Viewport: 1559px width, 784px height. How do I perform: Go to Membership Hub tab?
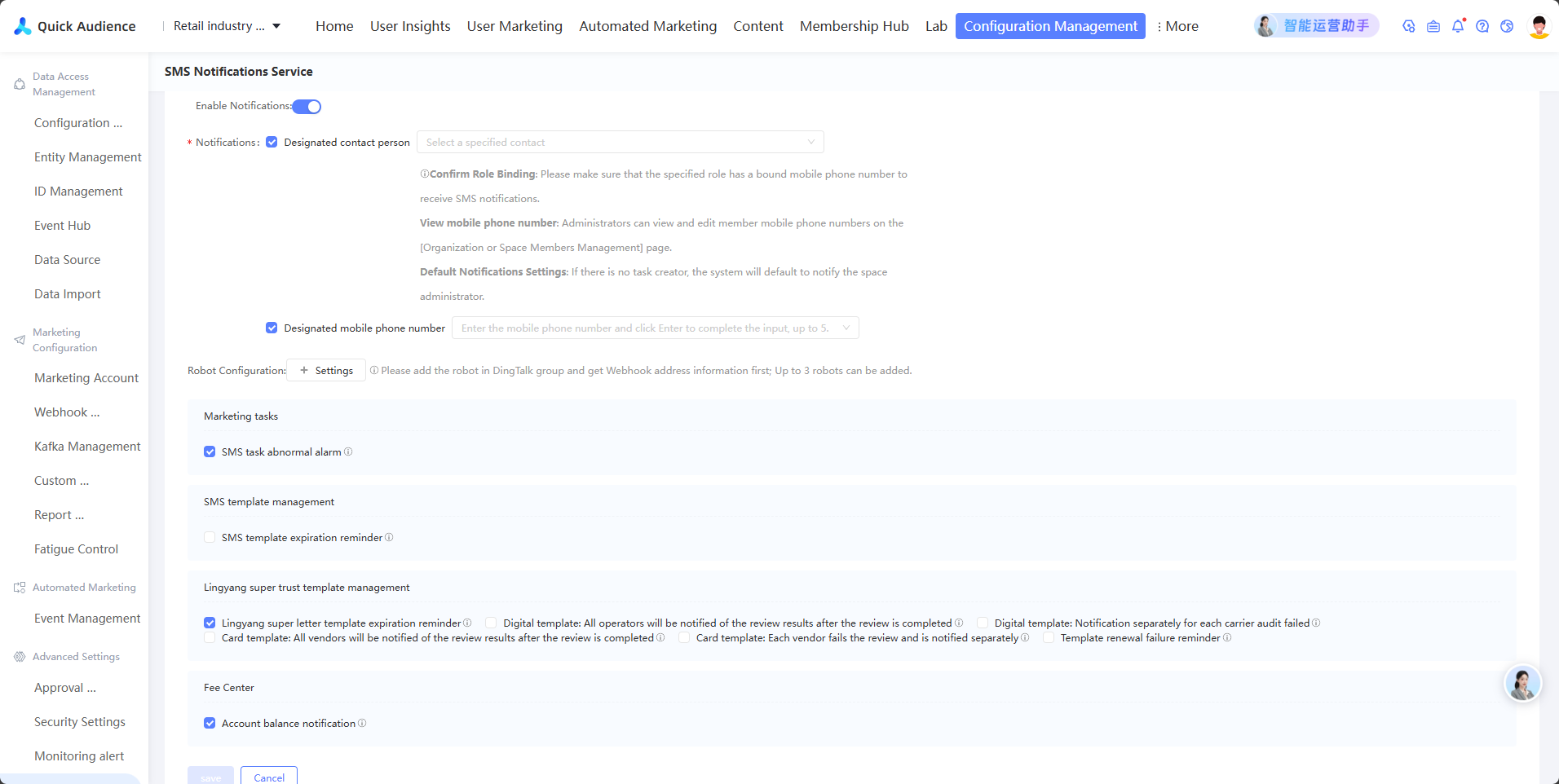pos(855,26)
